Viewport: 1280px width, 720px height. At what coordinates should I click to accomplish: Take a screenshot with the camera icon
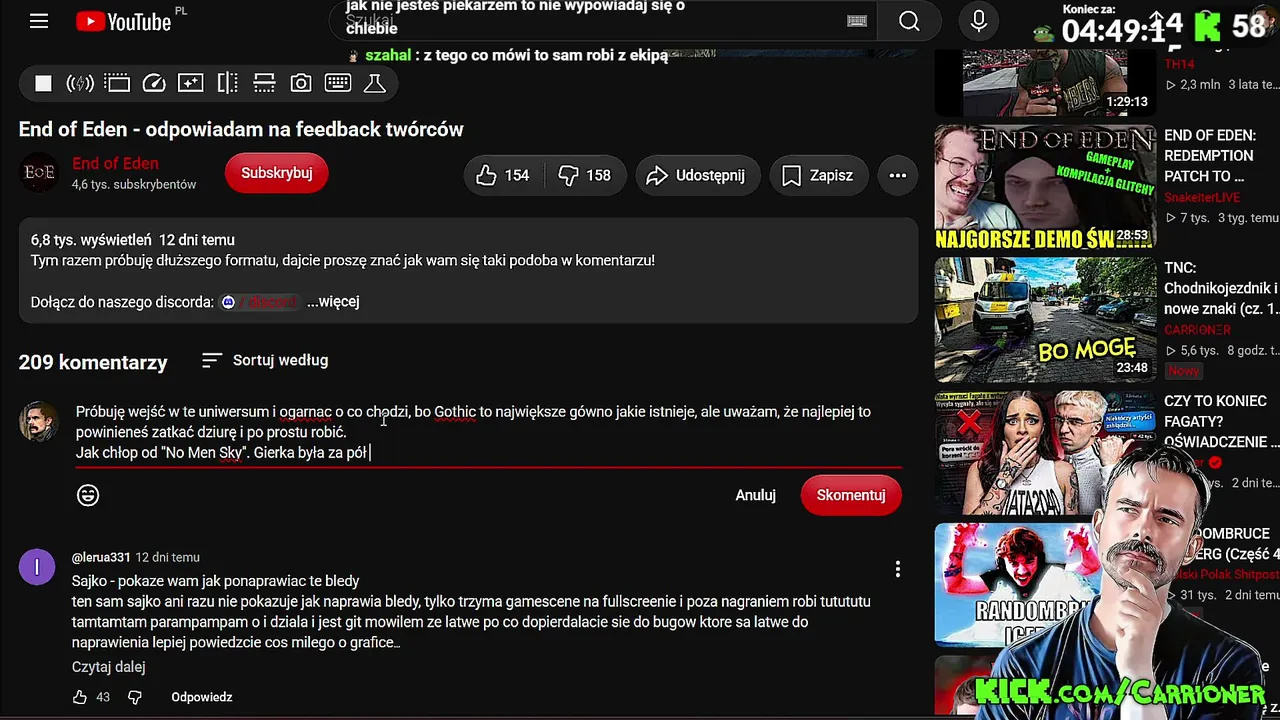coord(301,84)
